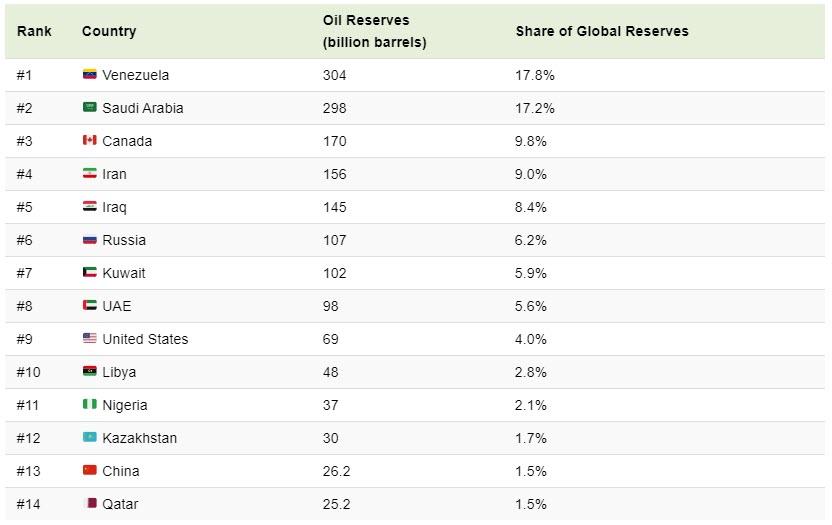Click the Kazakhstan flag icon
832x525 pixels.
pos(89,438)
